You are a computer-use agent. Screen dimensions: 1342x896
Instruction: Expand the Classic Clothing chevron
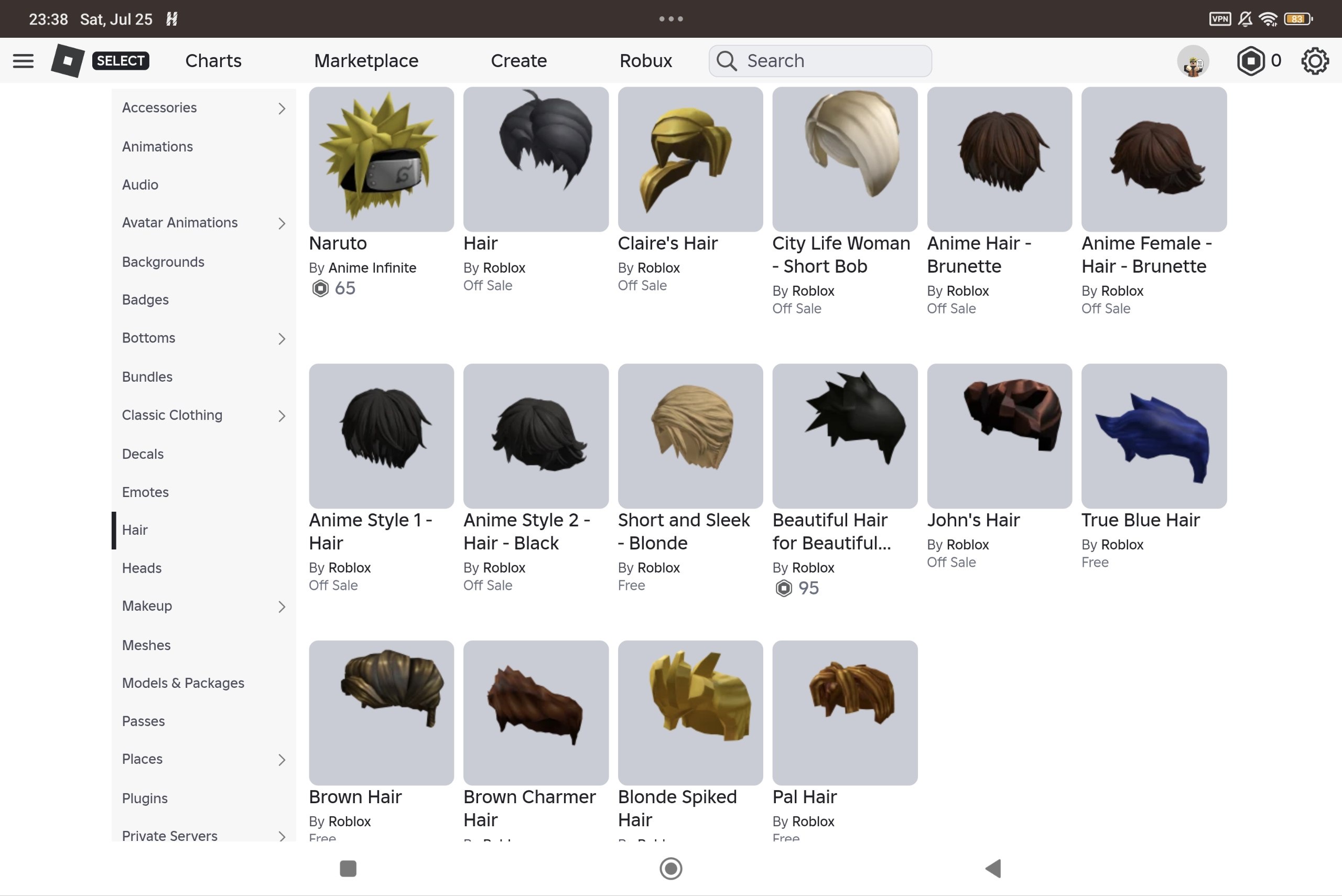click(x=282, y=415)
